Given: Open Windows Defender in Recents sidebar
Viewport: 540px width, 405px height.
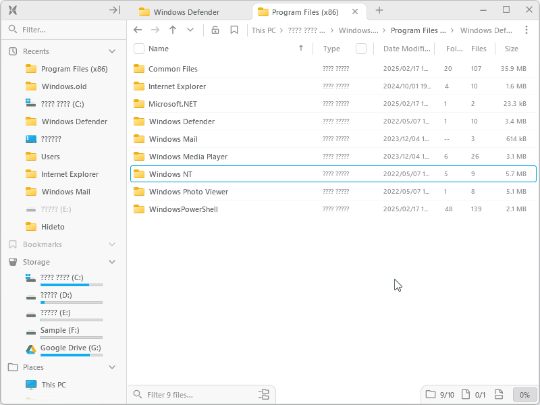Looking at the screenshot, I should tap(66, 122).
